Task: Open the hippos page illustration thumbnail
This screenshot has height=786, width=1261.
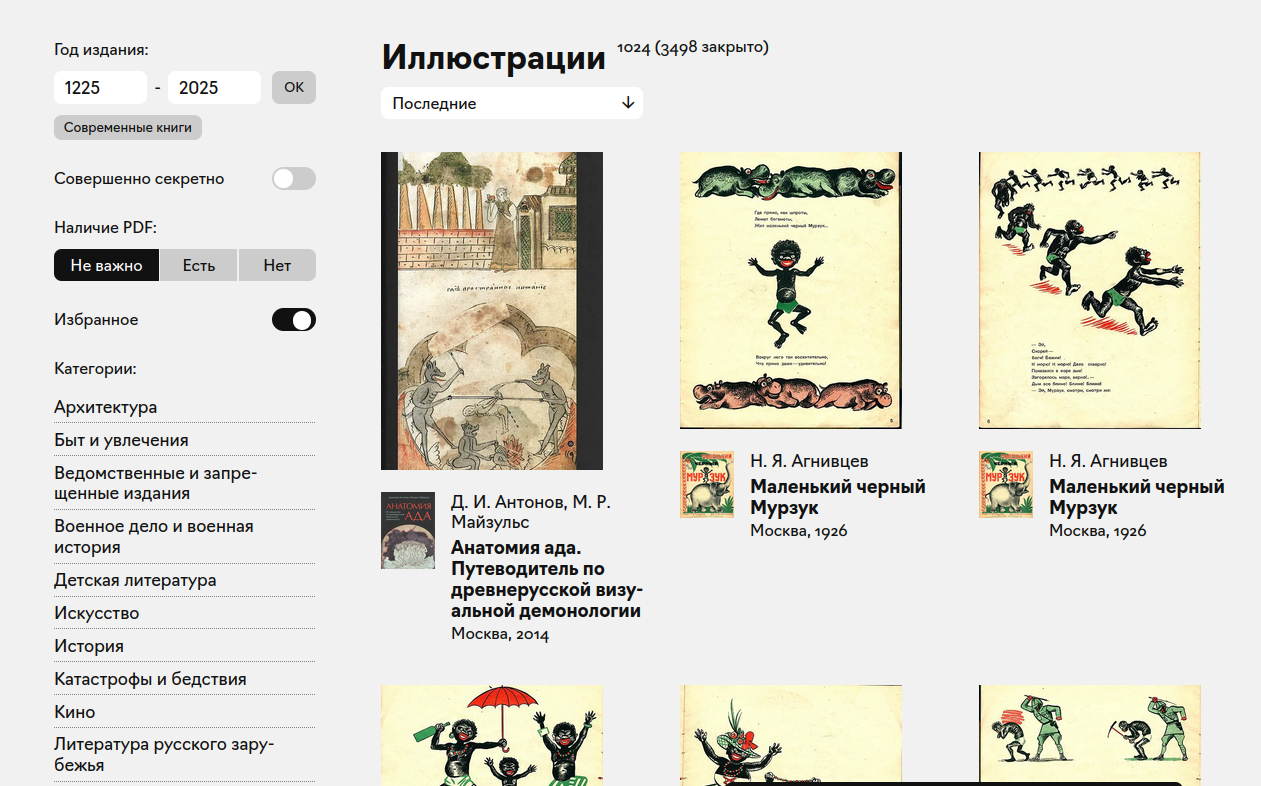Action: [790, 290]
